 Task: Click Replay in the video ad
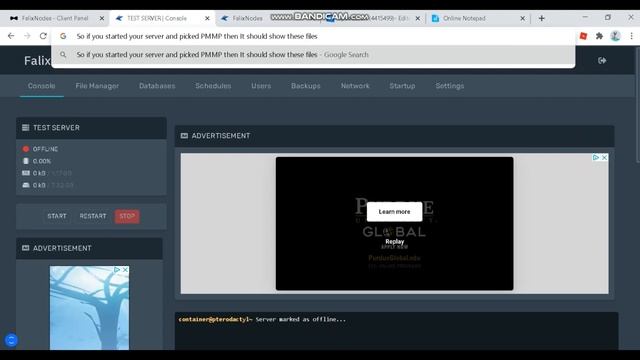tap(394, 242)
